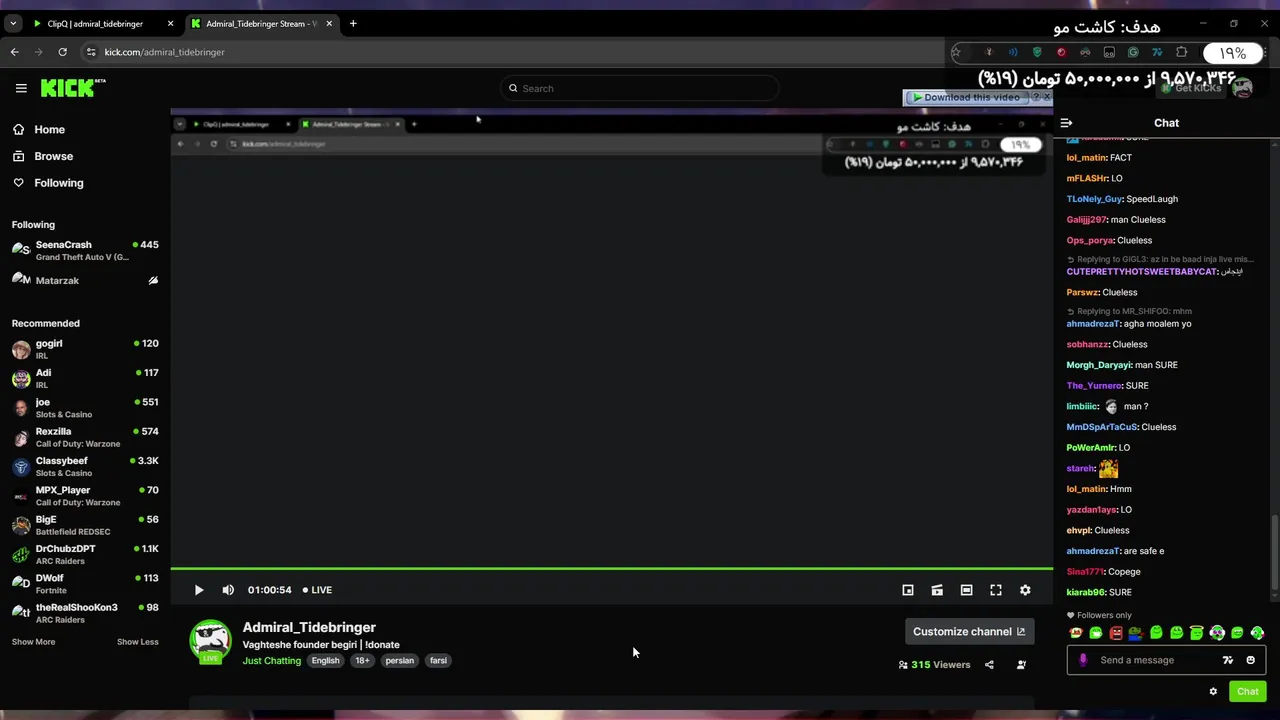
Task: Create a clip with the clapperboard icon
Action: tap(937, 590)
